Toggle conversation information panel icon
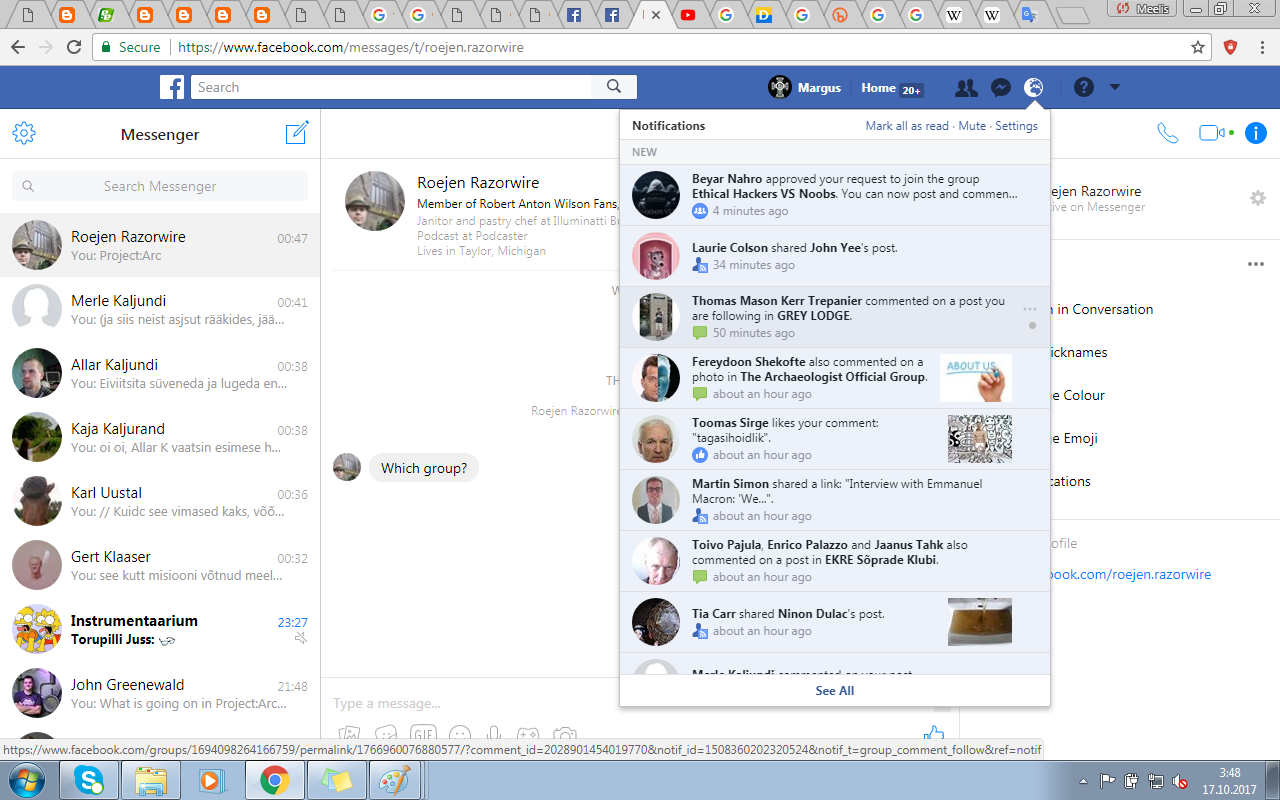 click(1256, 133)
